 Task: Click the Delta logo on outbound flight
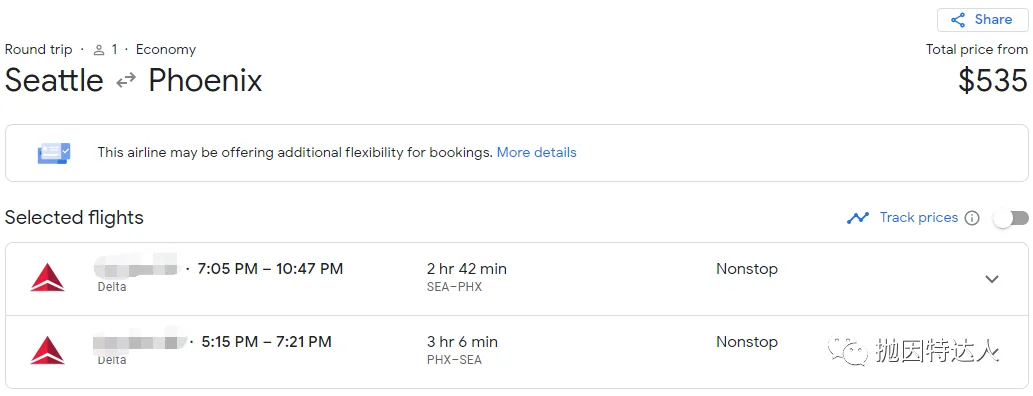point(47,277)
